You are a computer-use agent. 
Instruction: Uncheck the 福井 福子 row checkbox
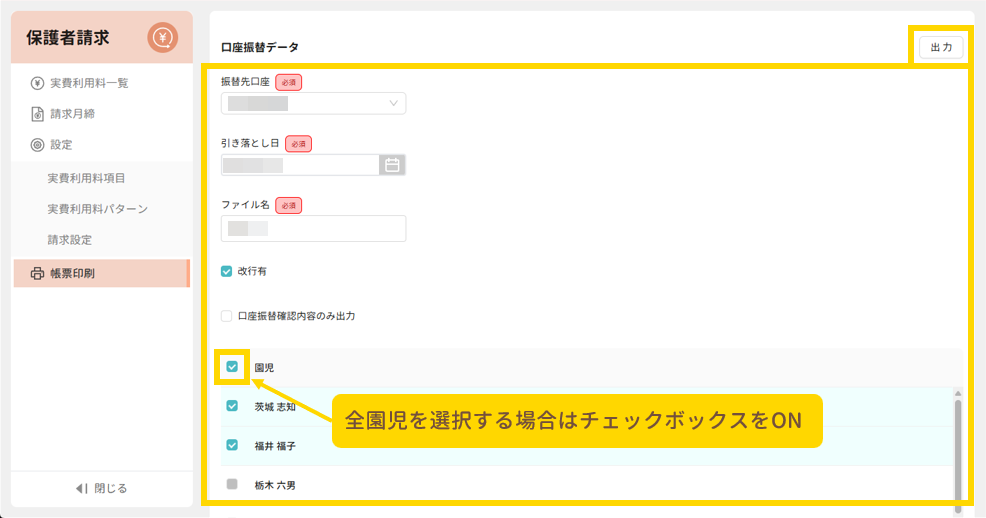click(x=232, y=445)
